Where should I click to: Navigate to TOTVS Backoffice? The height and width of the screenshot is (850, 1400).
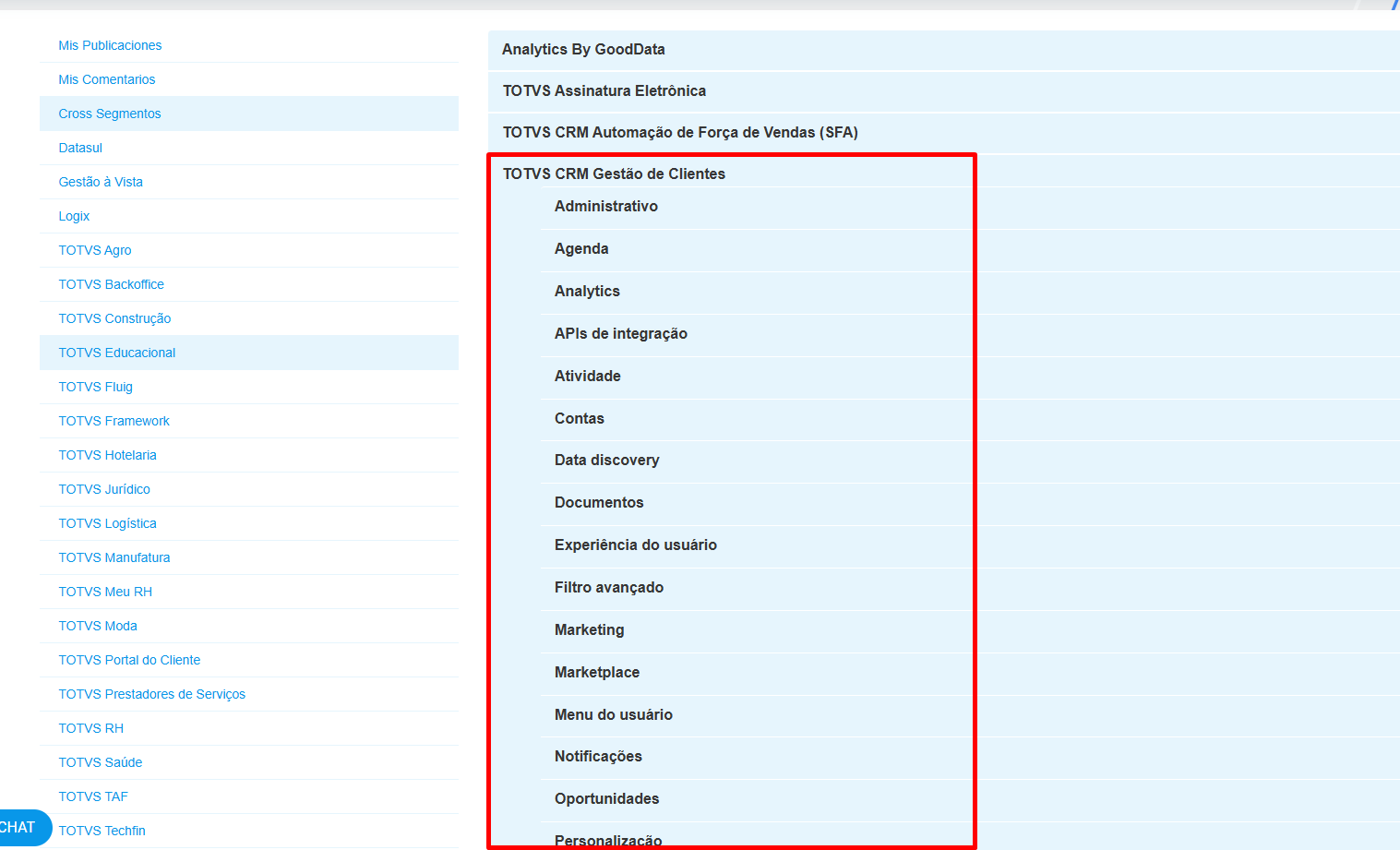point(112,284)
